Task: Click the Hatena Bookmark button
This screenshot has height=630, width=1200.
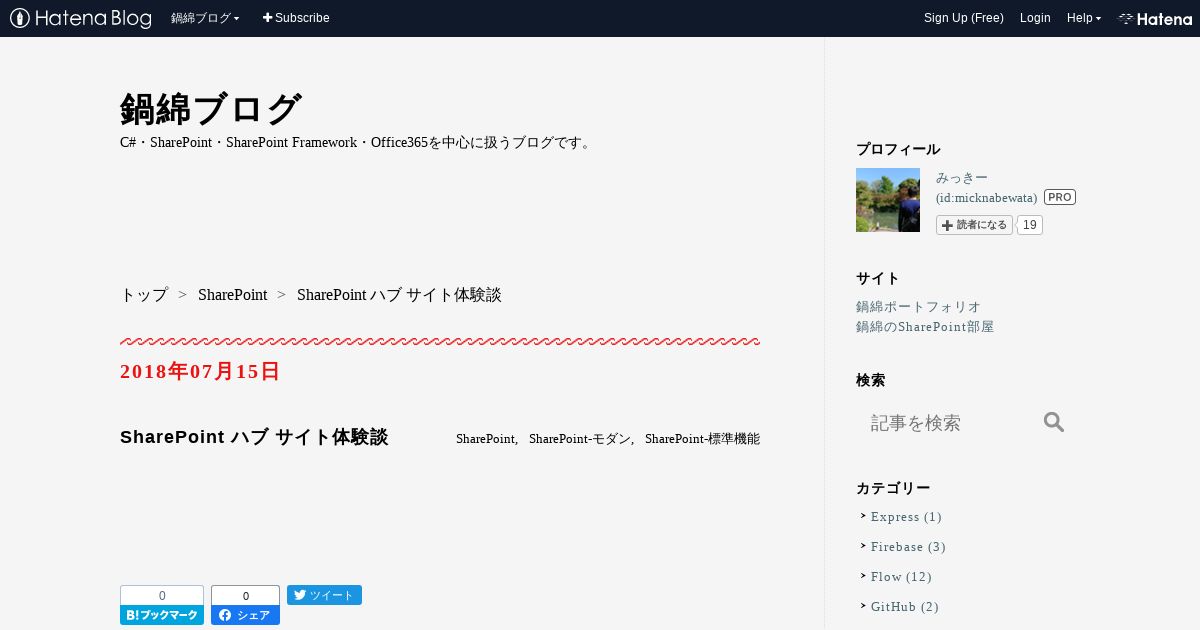Action: click(x=162, y=615)
